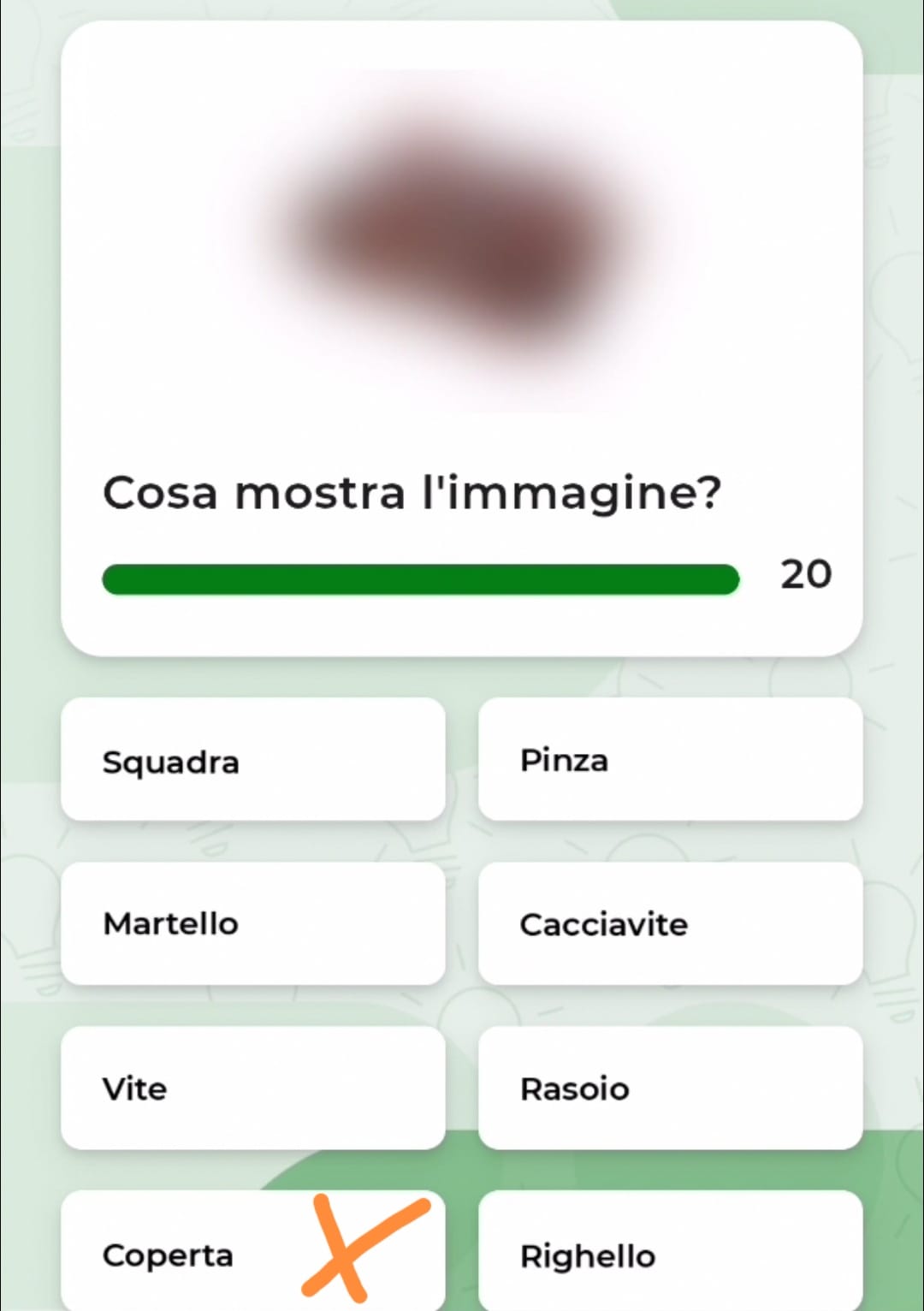Click the Vite label text

pyautogui.click(x=134, y=1089)
